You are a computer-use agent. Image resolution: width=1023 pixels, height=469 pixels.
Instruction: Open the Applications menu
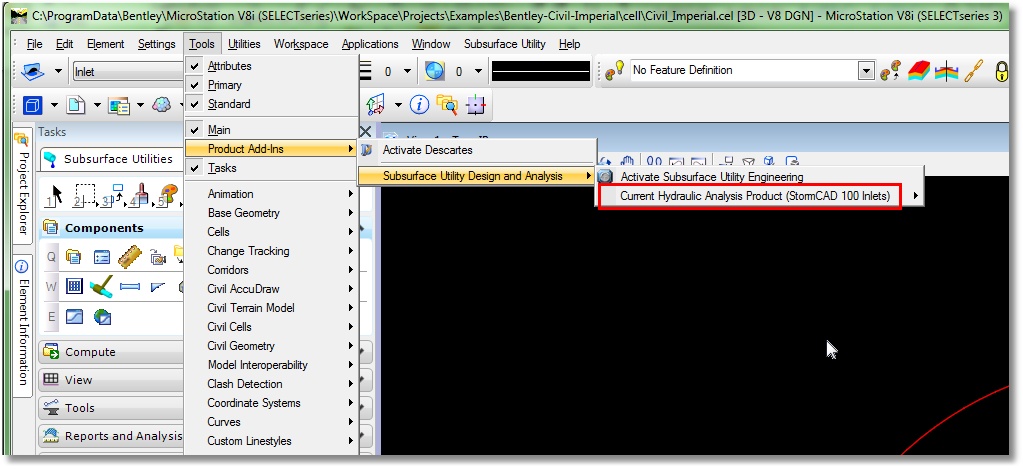pos(370,44)
